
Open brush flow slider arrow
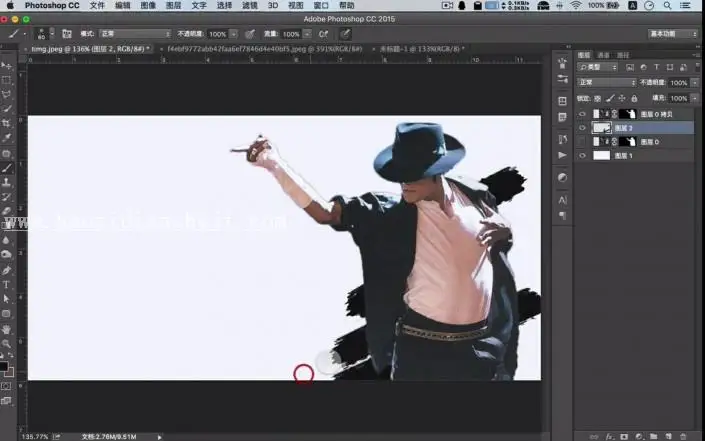[x=307, y=34]
